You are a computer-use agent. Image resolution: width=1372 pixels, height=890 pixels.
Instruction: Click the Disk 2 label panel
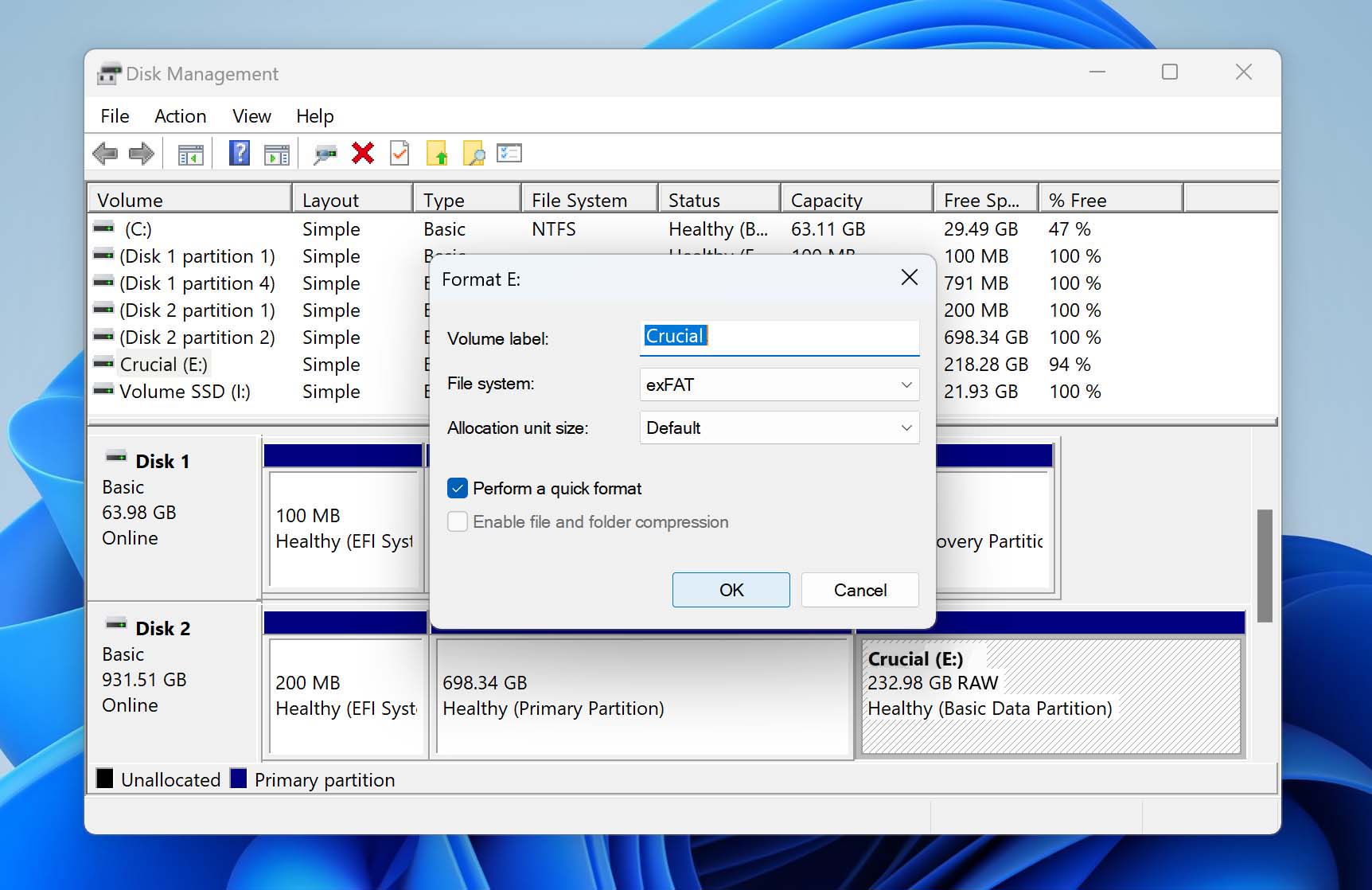[173, 682]
